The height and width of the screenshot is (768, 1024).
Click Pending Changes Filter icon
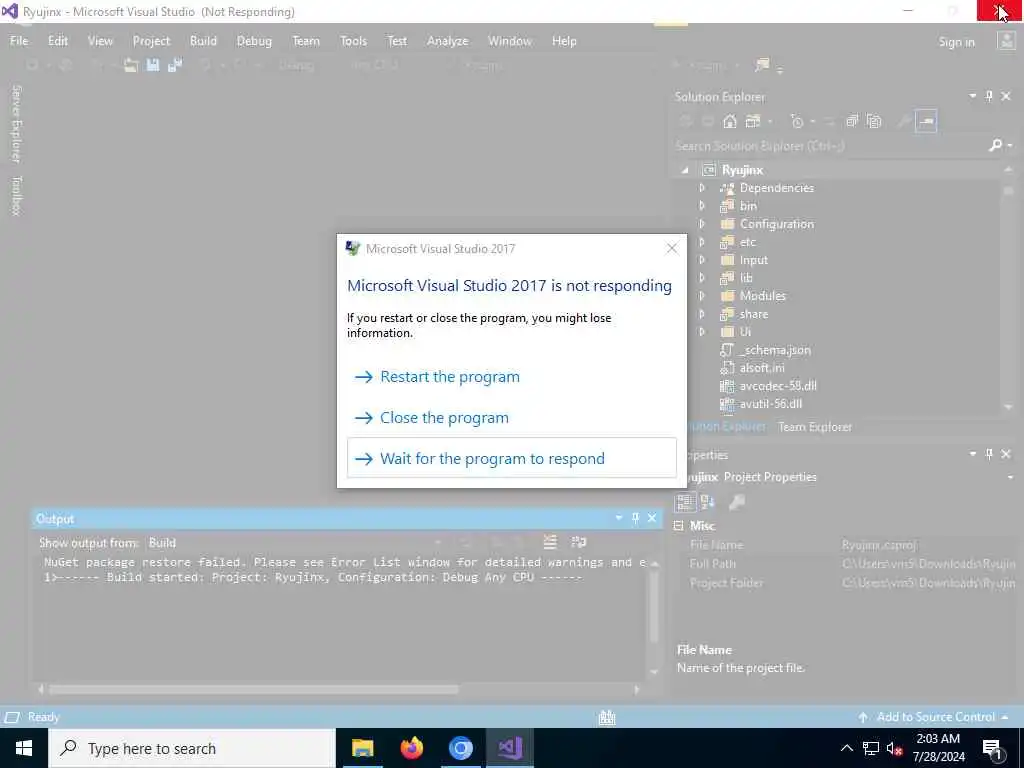(797, 121)
